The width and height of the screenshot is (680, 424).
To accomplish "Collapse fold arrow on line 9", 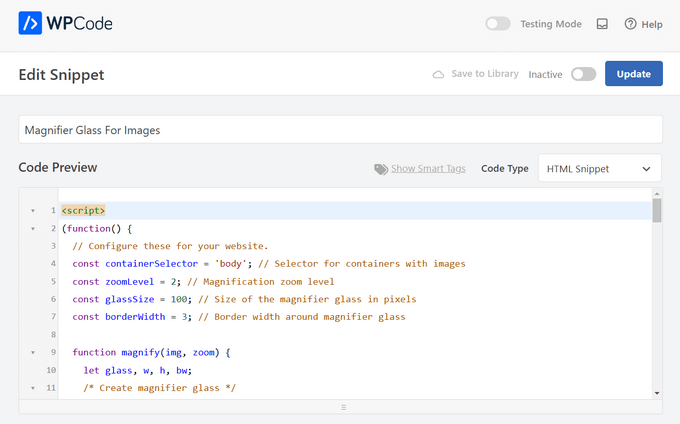I will coord(33,352).
